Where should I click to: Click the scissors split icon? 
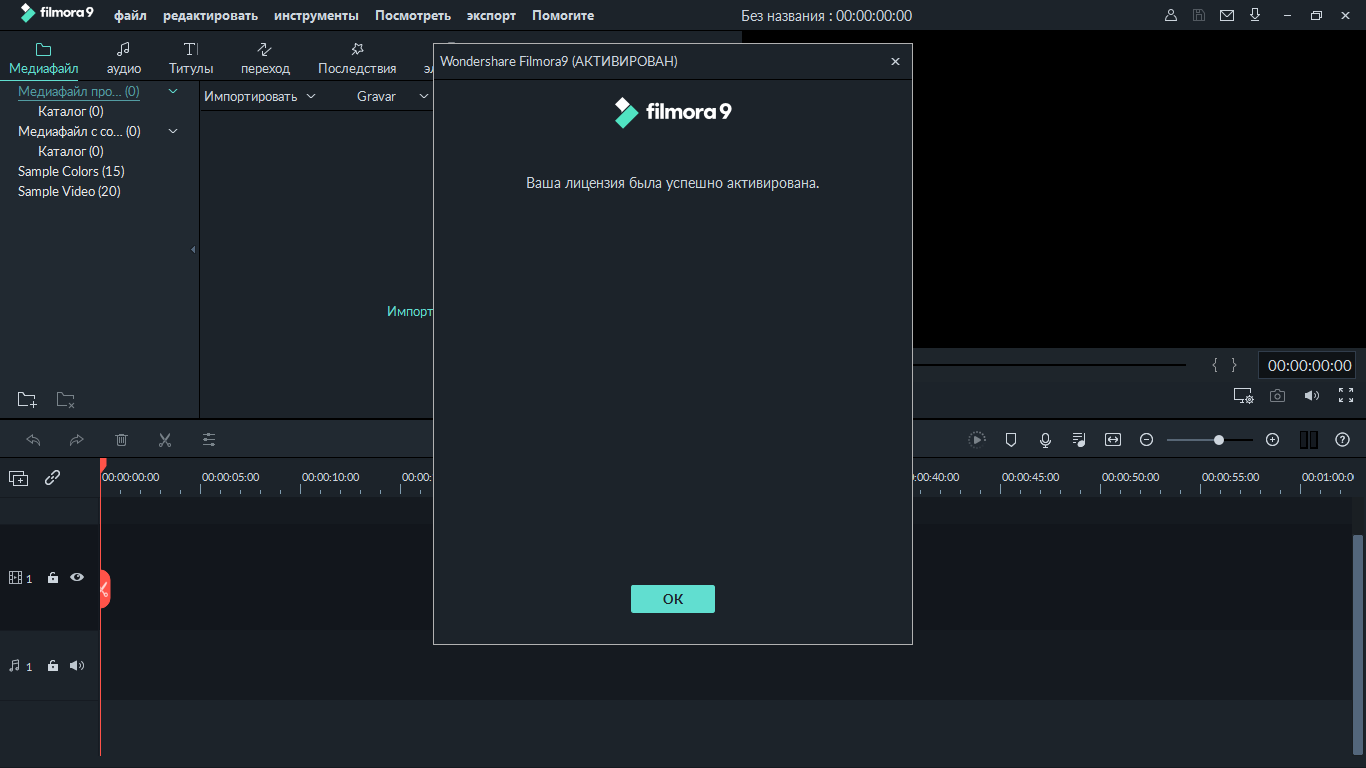(x=165, y=439)
